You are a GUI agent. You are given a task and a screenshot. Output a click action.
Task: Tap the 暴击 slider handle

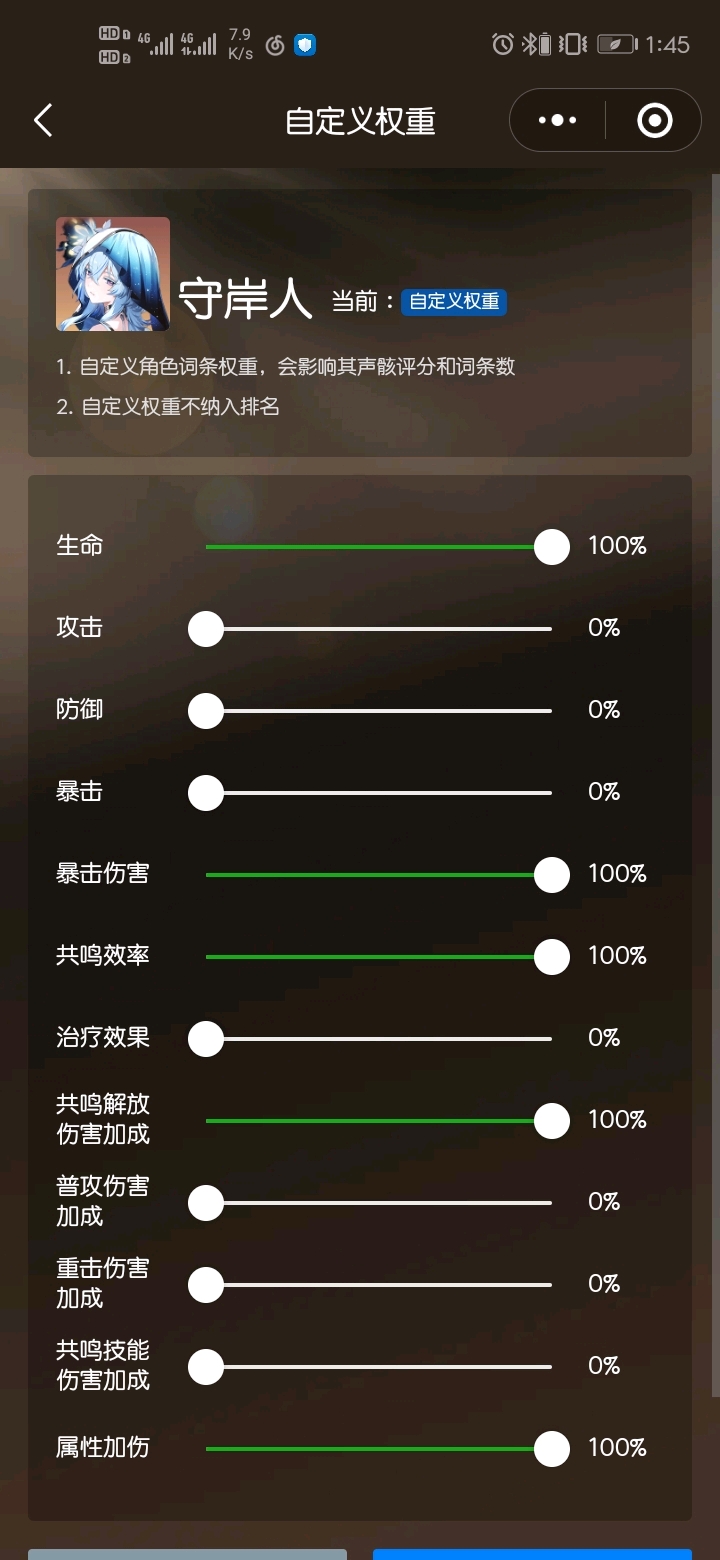click(206, 793)
